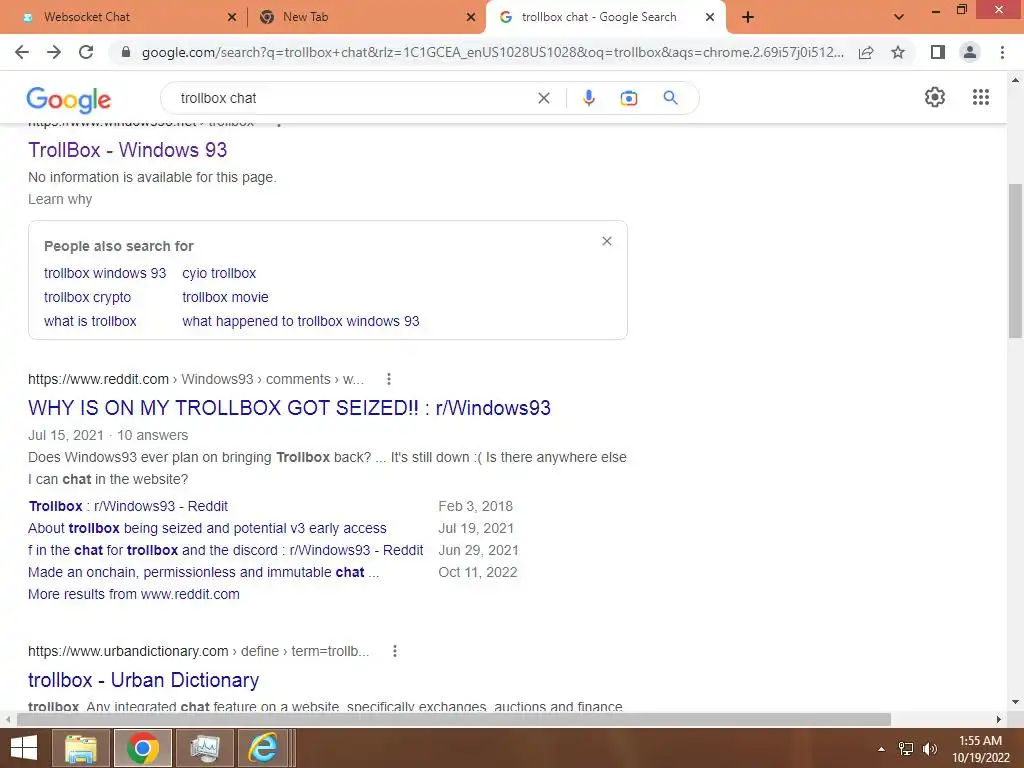Clear the search box with the X
Screen dimensions: 1024x768
(543, 98)
